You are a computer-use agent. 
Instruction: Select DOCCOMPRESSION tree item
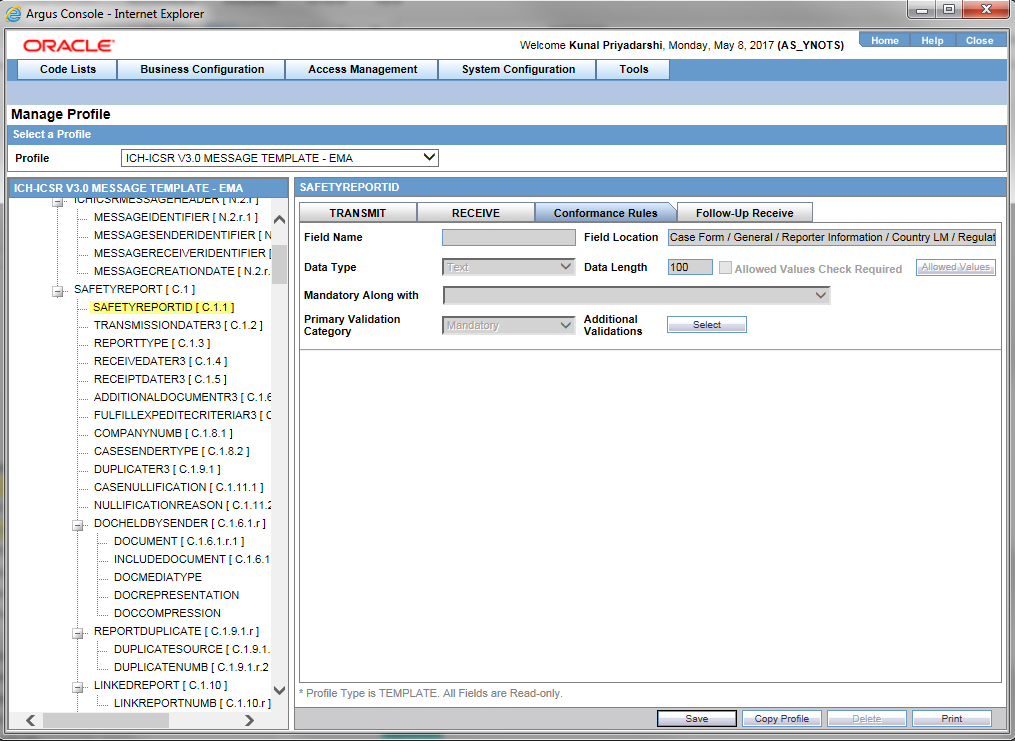[x=167, y=614]
